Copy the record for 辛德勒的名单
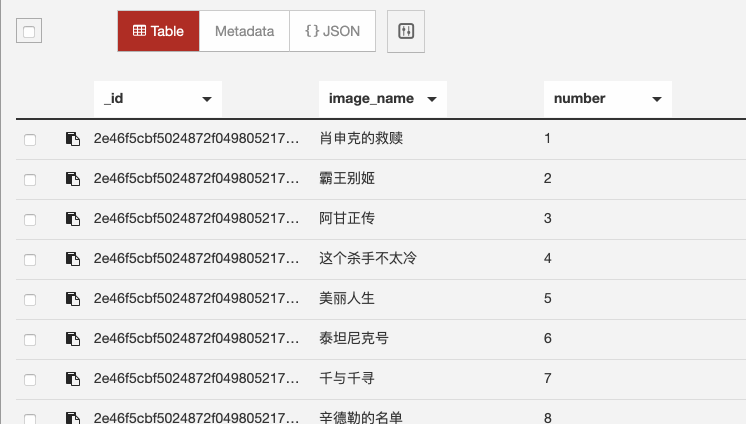Screen dimensions: 746x424 click(72, 418)
